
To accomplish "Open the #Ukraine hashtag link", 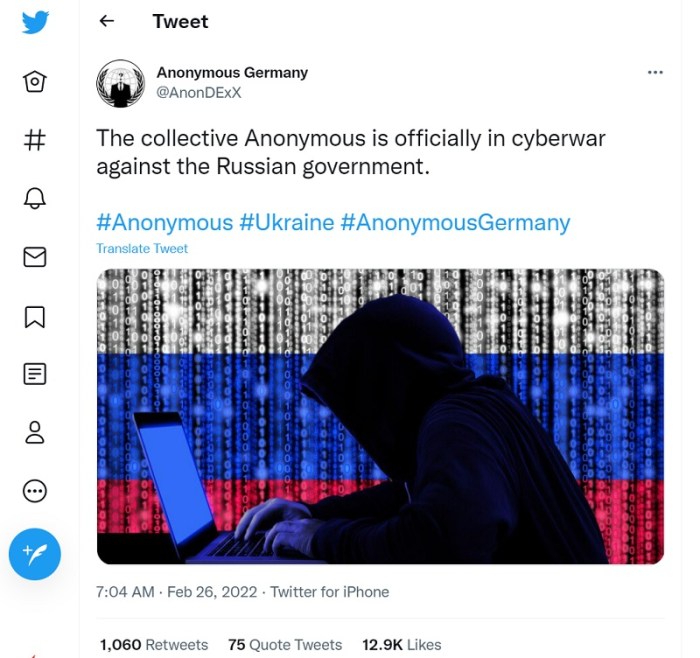I will [286, 222].
